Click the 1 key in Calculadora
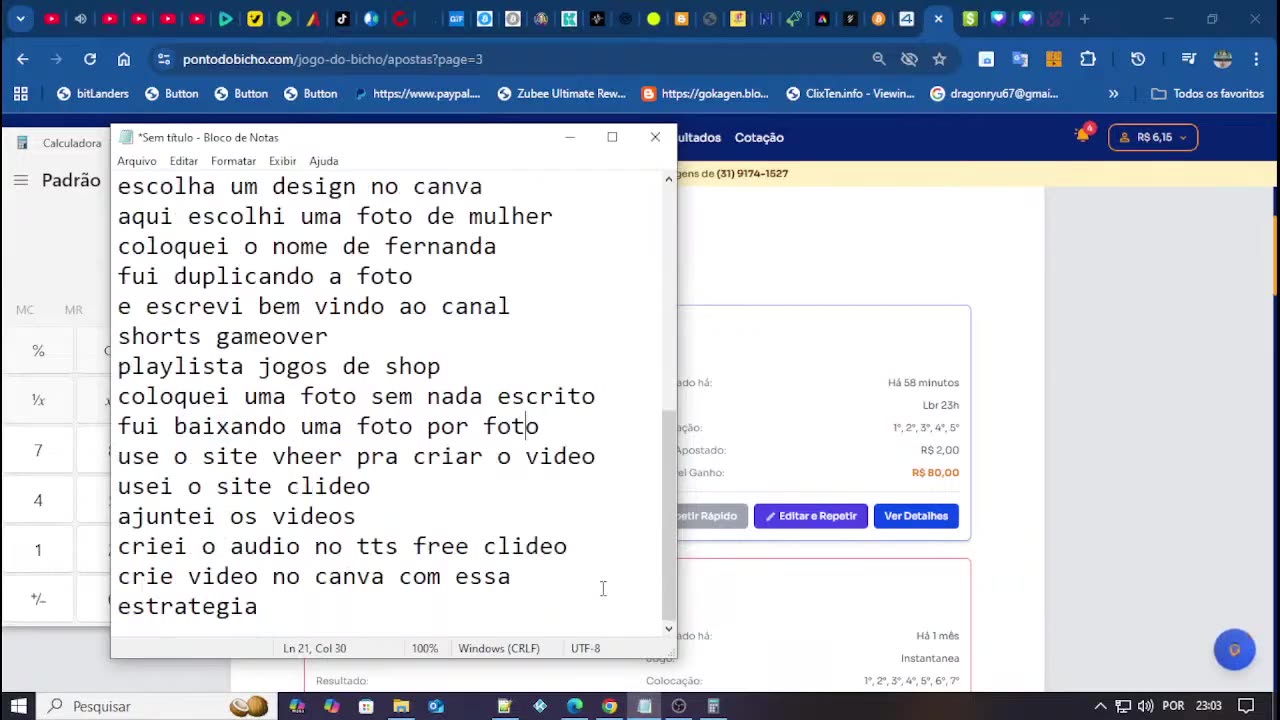Viewport: 1280px width, 720px height. 38,550
